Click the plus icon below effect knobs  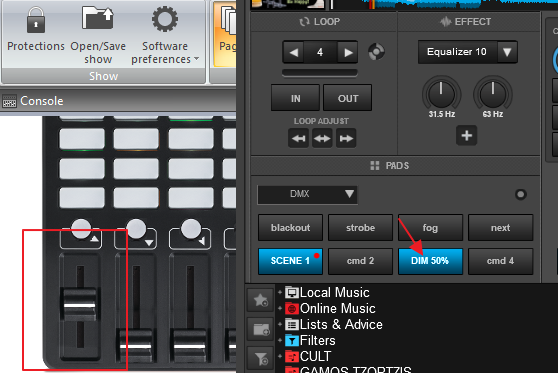[x=467, y=135]
